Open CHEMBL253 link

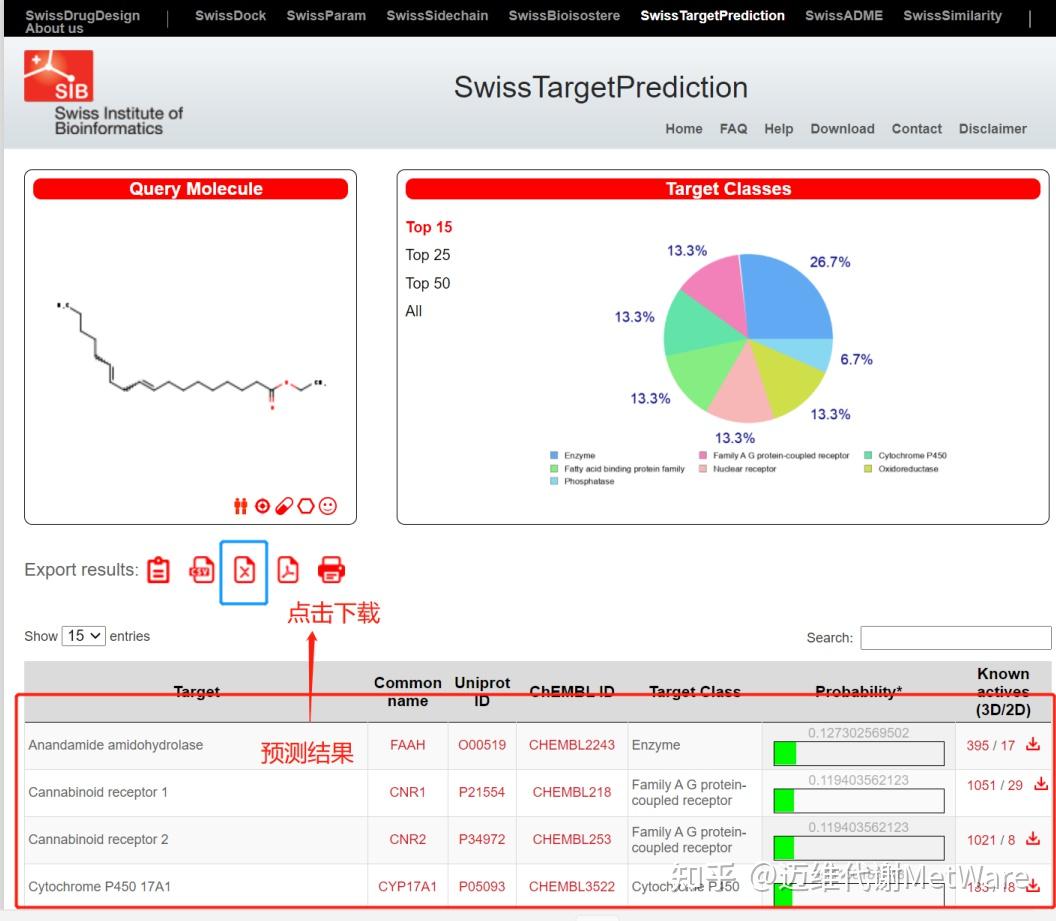(572, 839)
